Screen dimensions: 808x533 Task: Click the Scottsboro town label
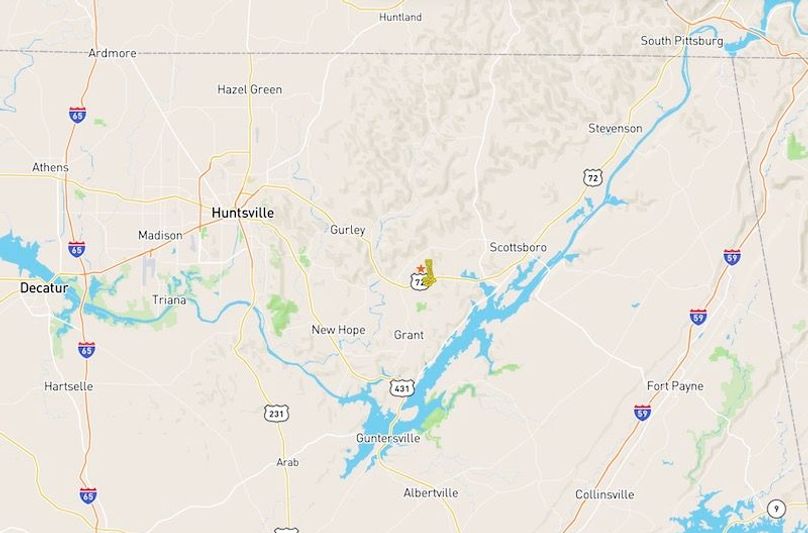[518, 247]
